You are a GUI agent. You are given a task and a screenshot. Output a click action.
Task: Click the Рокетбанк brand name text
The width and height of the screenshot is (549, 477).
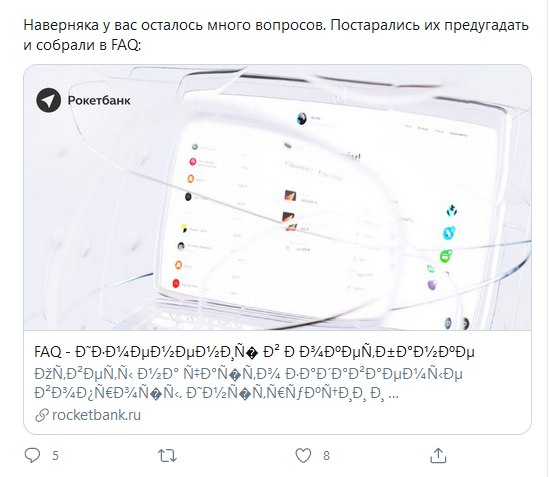point(99,101)
